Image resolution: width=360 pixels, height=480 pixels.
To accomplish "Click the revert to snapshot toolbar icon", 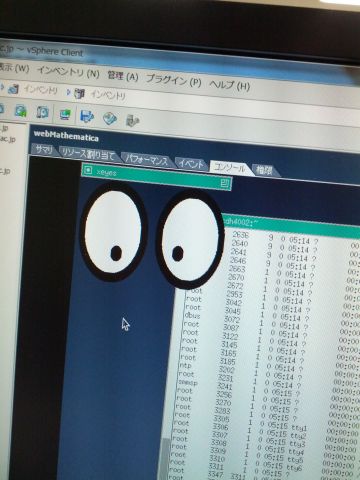I will (x=21, y=111).
